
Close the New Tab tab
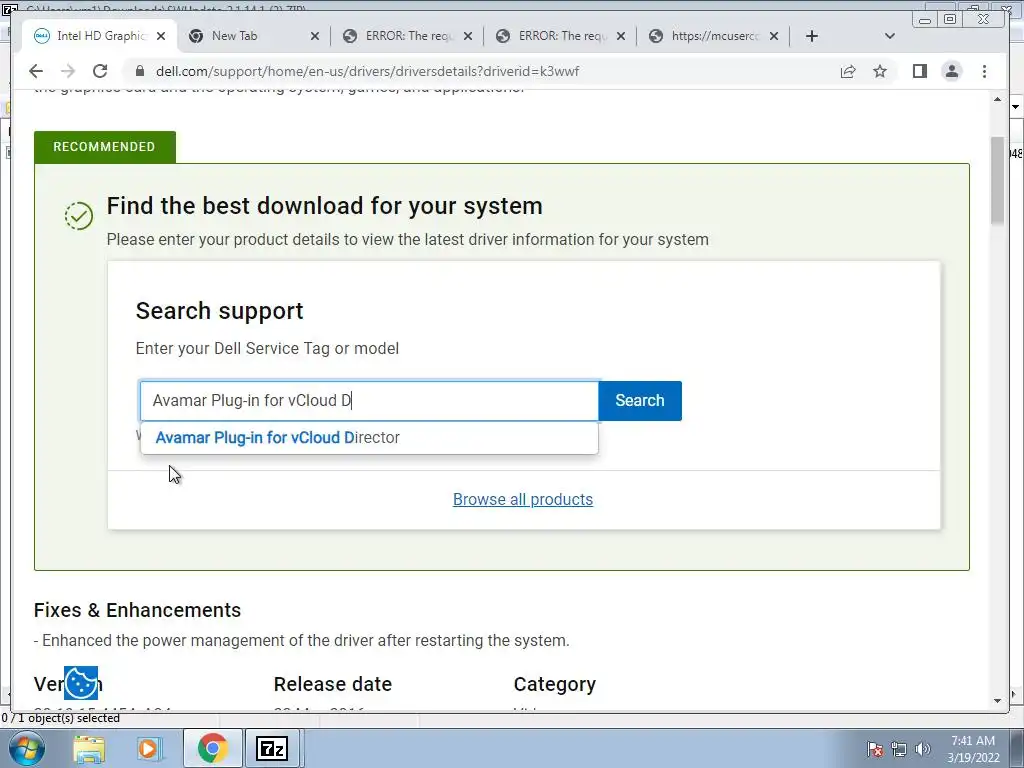tap(315, 36)
